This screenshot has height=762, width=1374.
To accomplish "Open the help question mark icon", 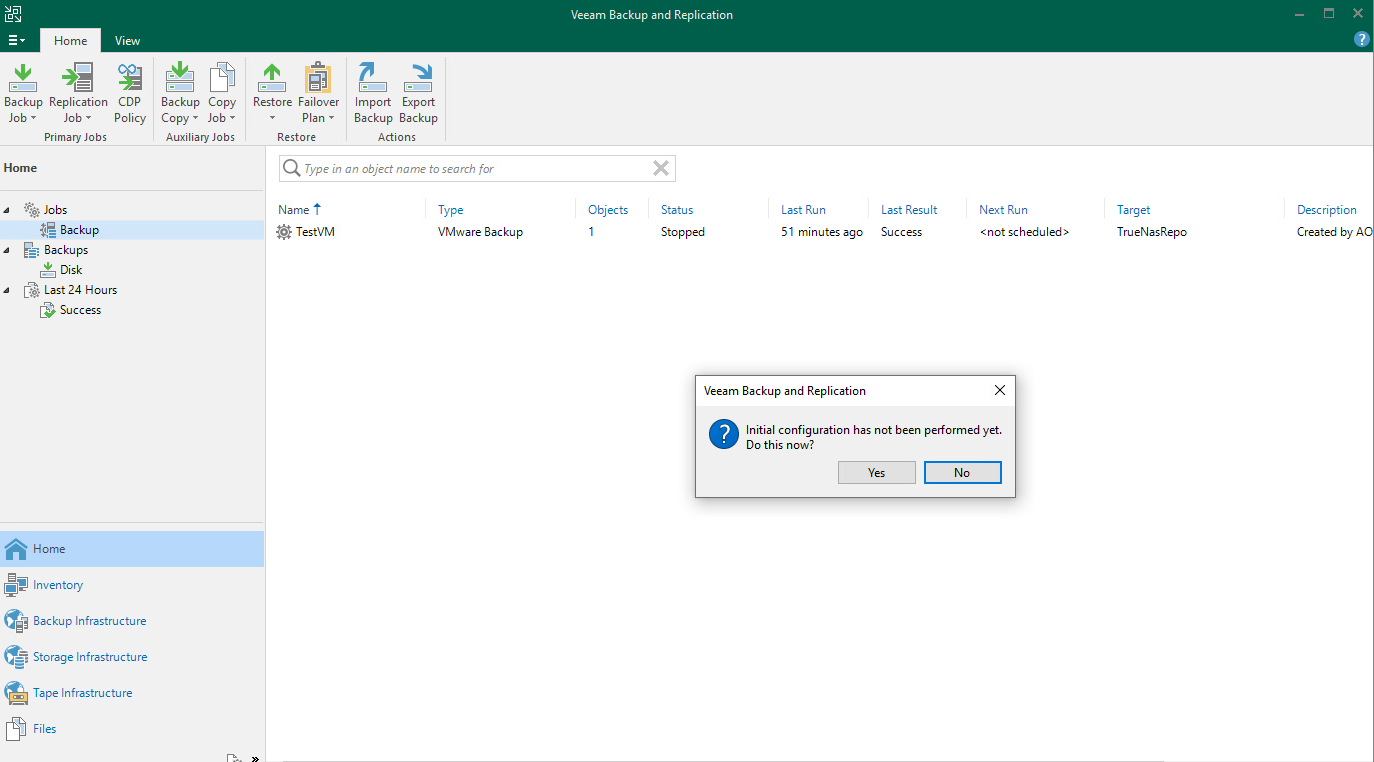I will click(x=1361, y=40).
